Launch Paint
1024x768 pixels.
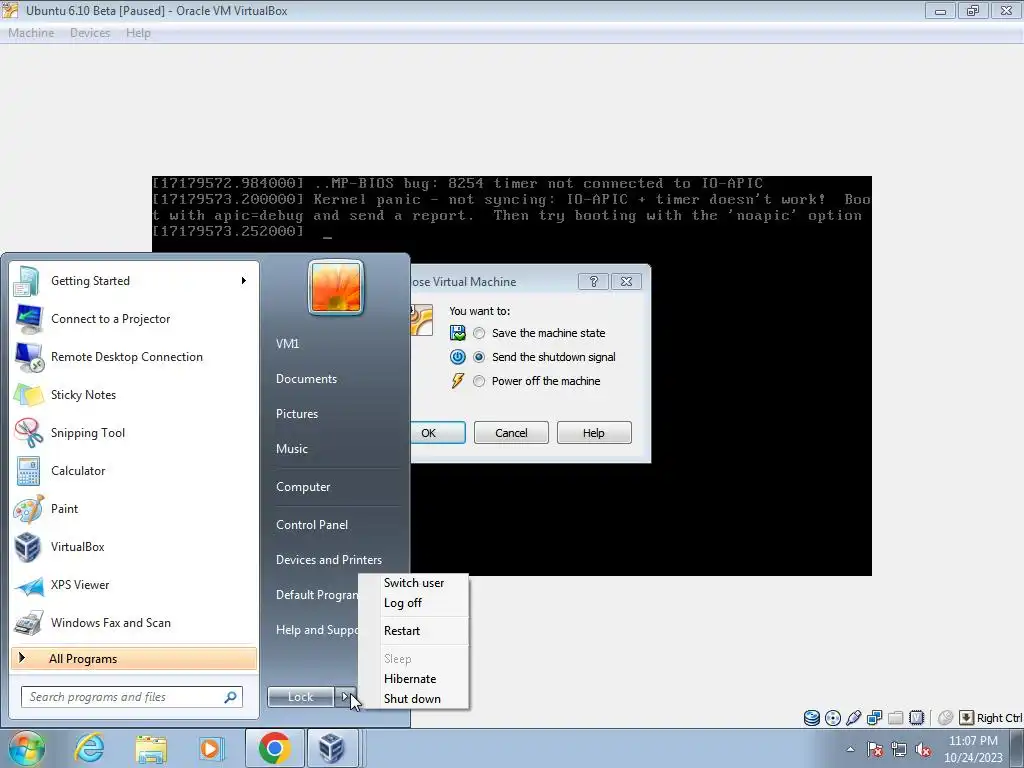134,509
